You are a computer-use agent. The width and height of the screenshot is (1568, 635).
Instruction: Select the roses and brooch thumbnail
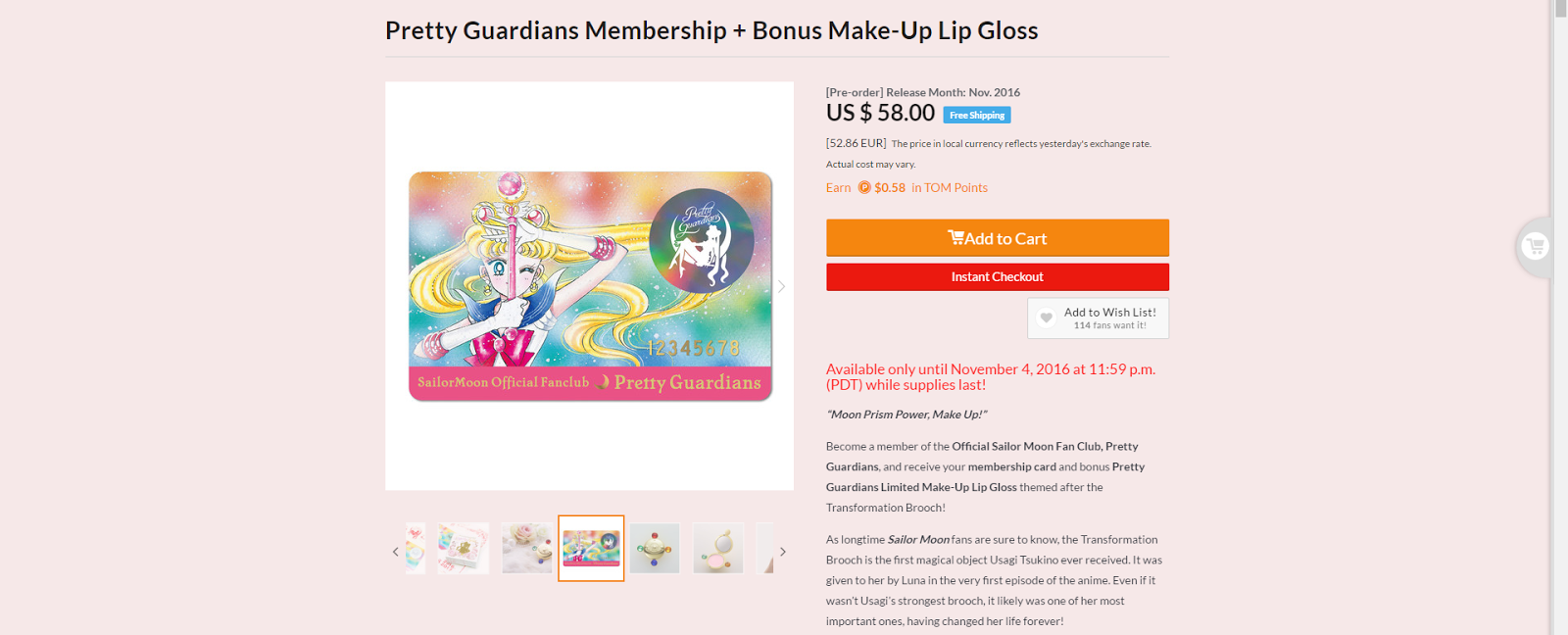tap(527, 548)
